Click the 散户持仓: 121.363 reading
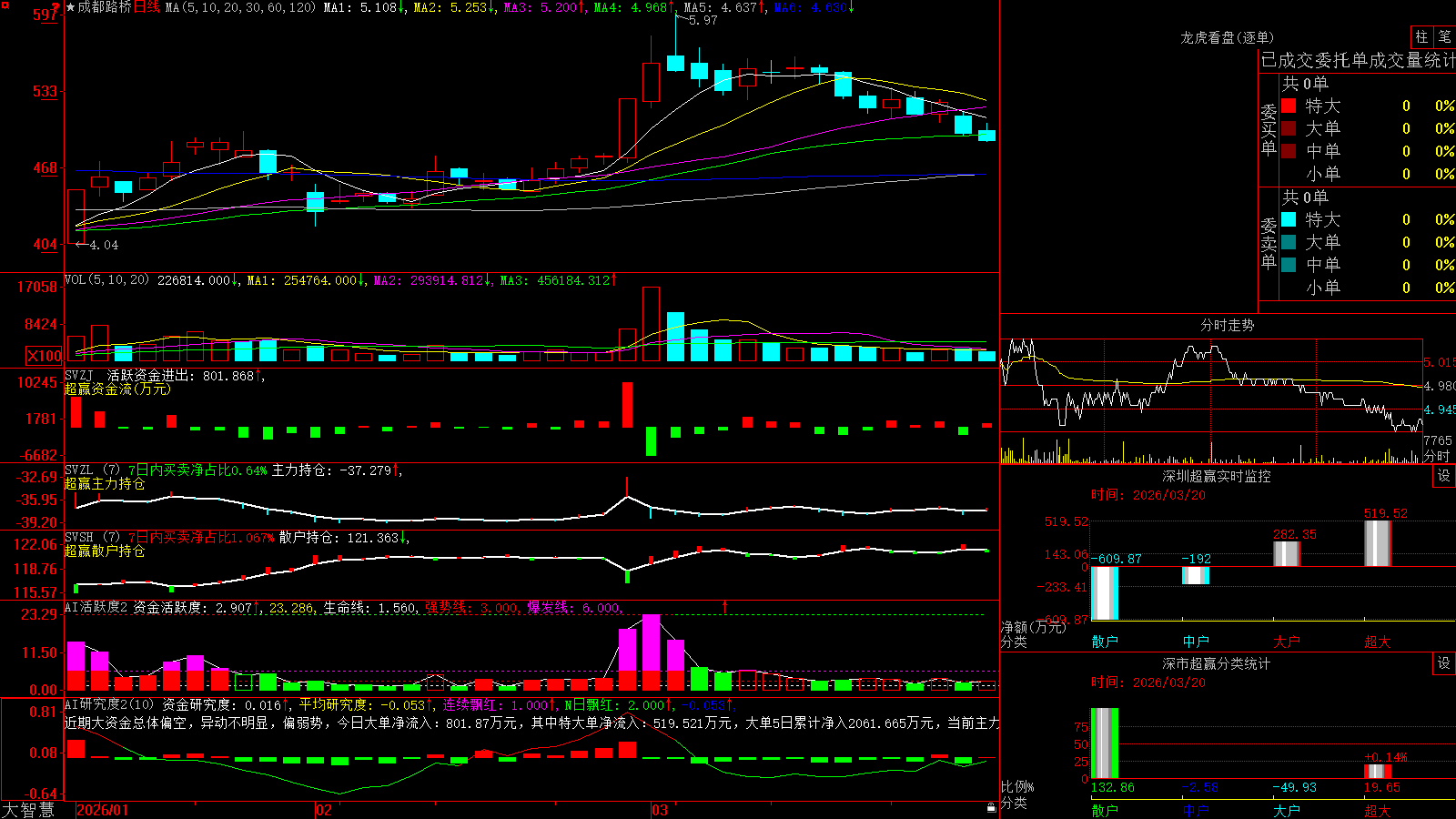 click(339, 538)
